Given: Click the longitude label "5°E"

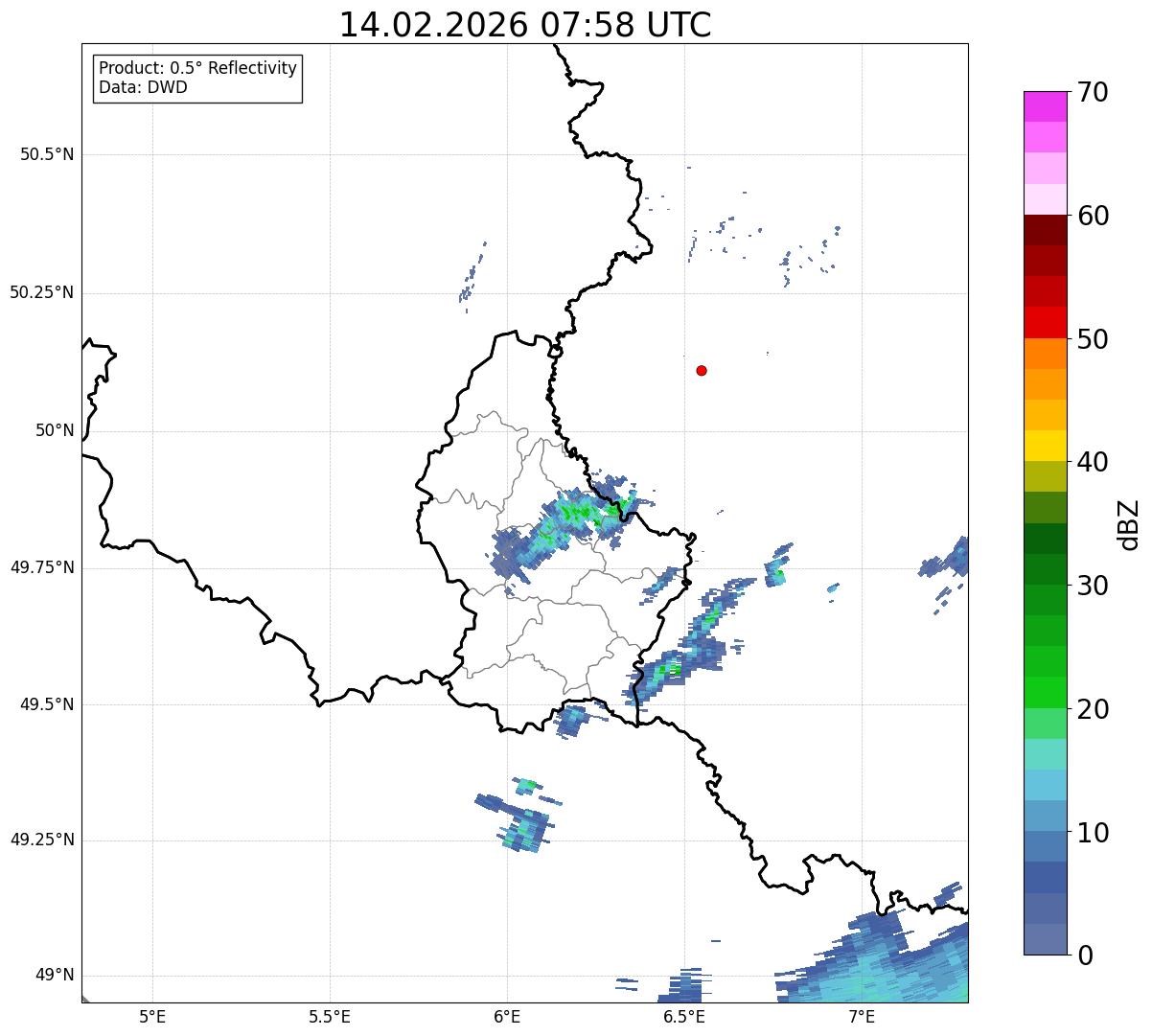Looking at the screenshot, I should click(152, 1016).
